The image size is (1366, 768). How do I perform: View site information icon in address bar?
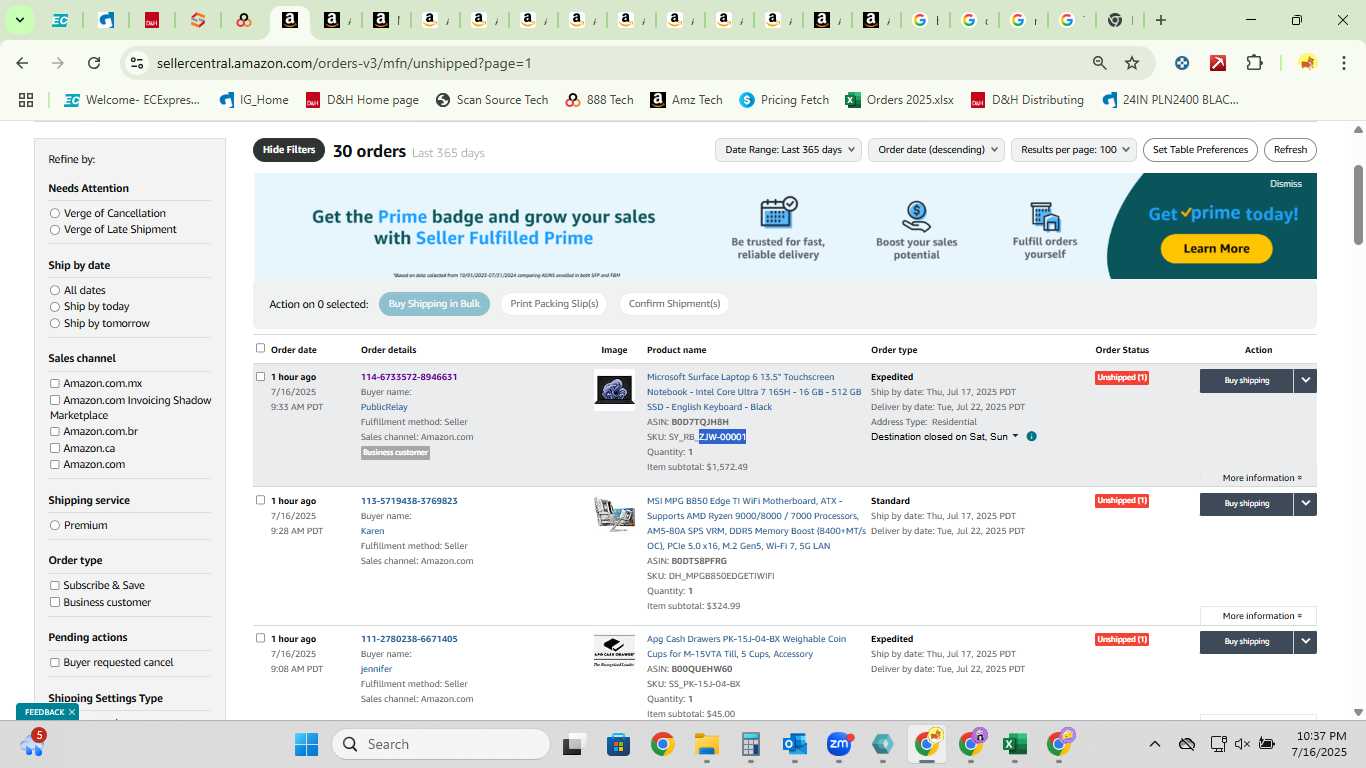click(137, 63)
